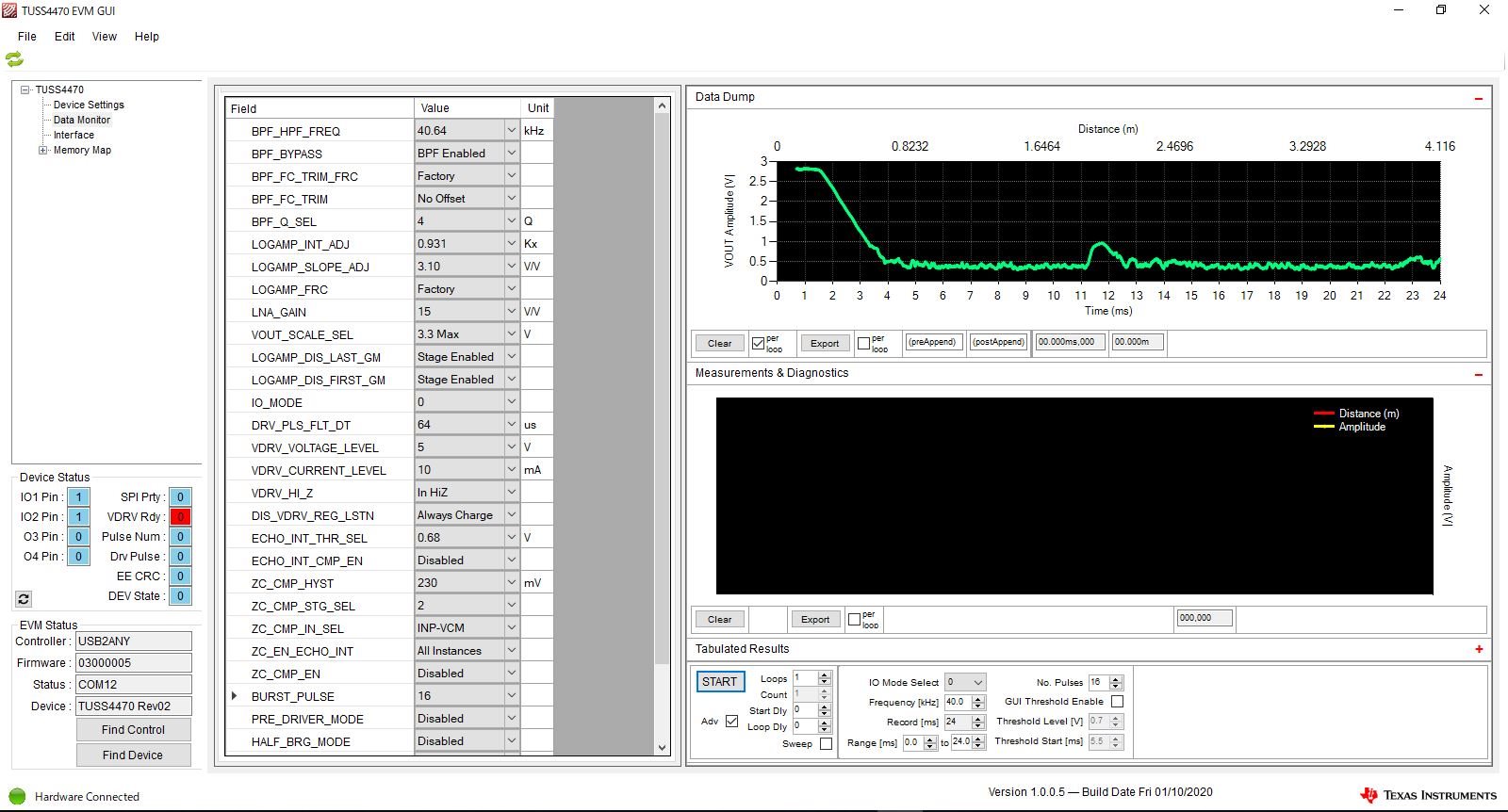The width and height of the screenshot is (1508, 812).
Task: Open the VDRV_VOLTAGE_LEVEL dropdown
Action: click(512, 447)
